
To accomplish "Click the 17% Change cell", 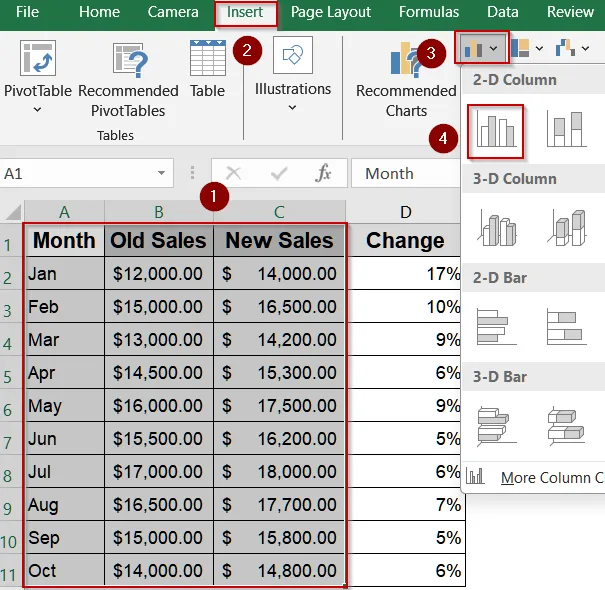I will pyautogui.click(x=405, y=274).
